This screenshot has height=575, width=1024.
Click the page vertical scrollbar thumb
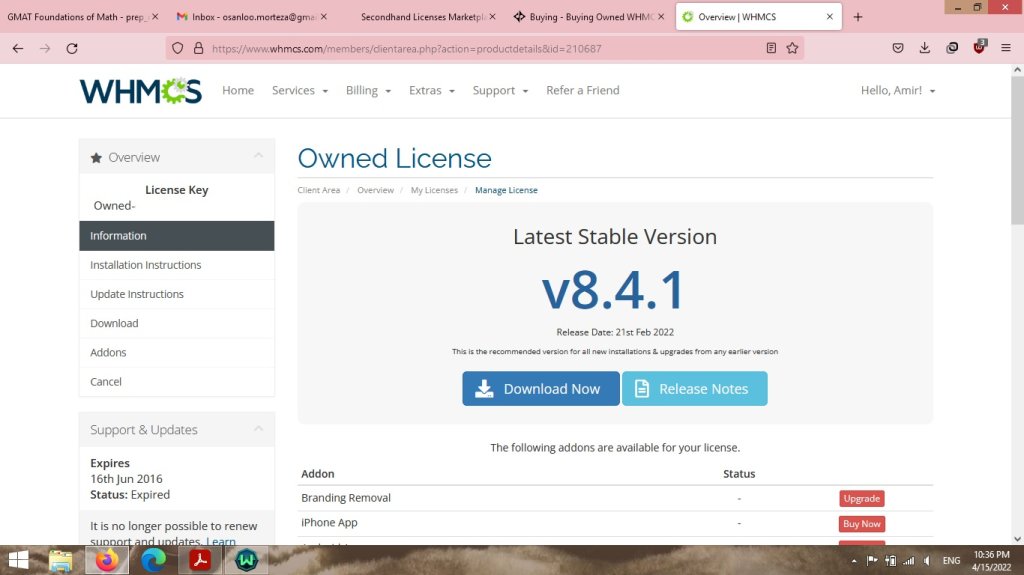(x=1017, y=150)
